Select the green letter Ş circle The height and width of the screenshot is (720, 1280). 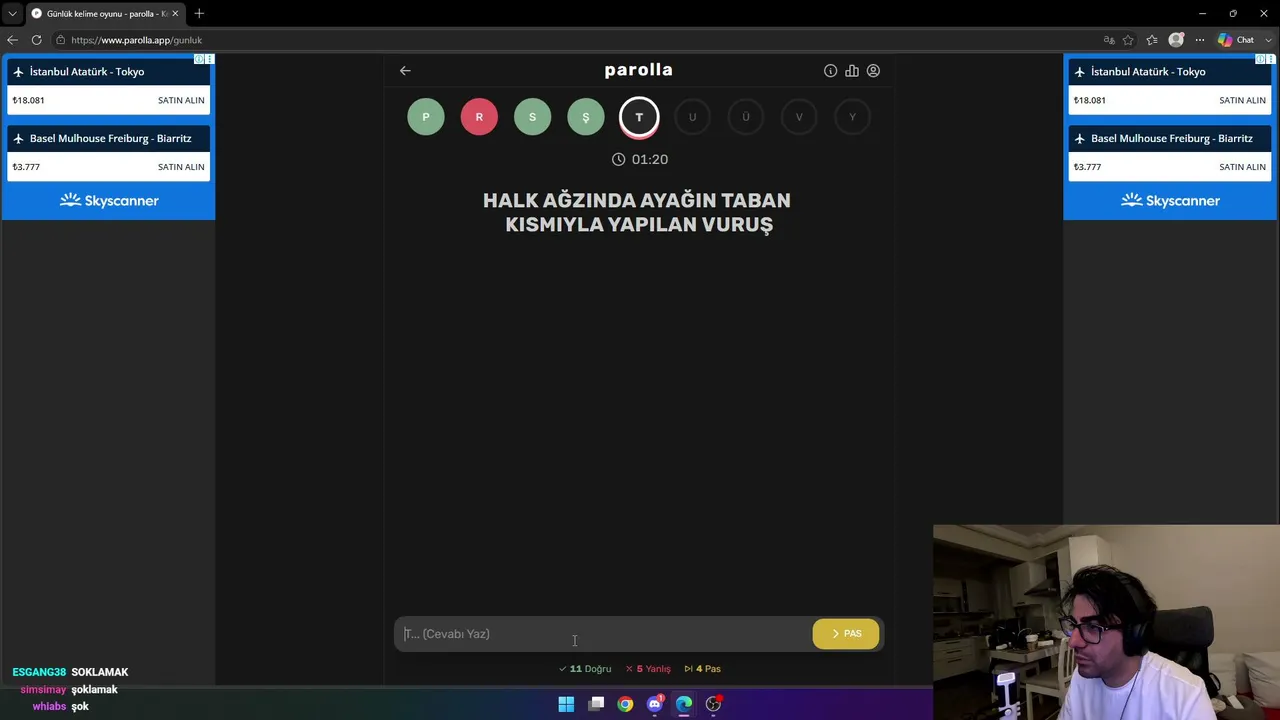click(586, 117)
